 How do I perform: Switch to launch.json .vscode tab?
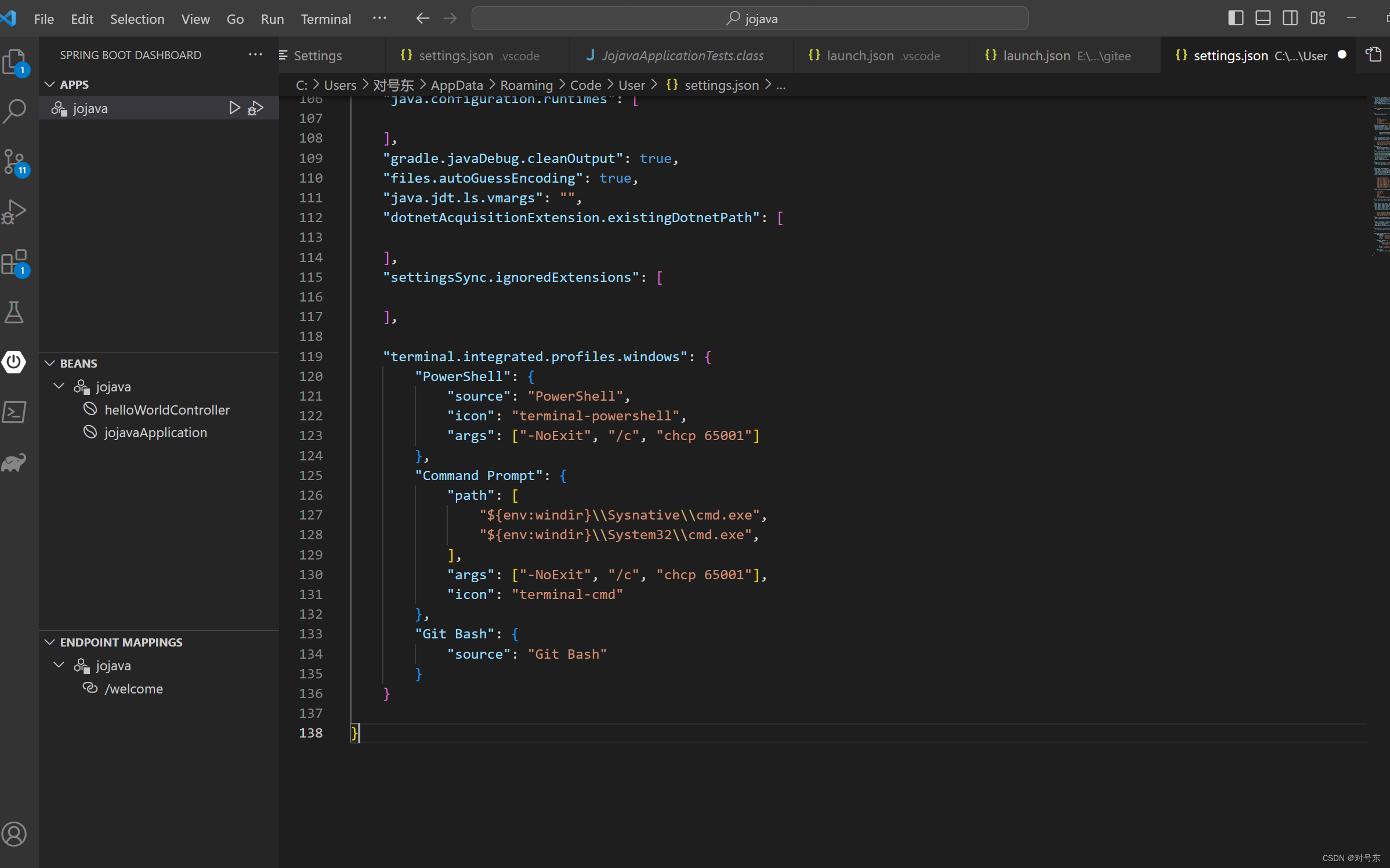point(882,56)
